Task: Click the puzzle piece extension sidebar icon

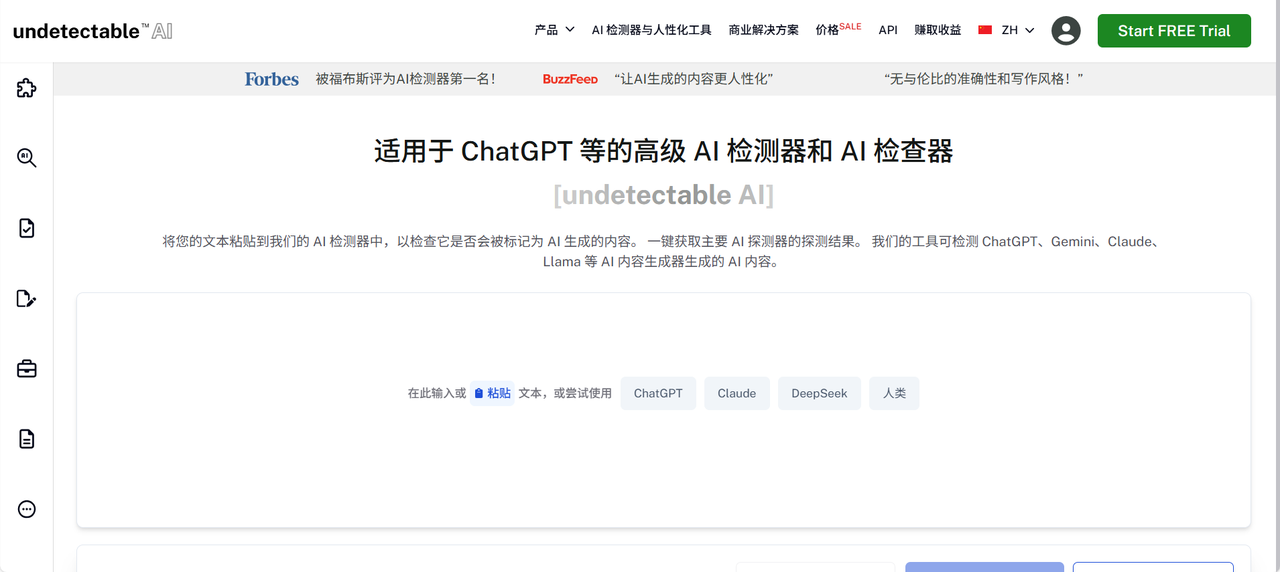Action: pyautogui.click(x=27, y=88)
